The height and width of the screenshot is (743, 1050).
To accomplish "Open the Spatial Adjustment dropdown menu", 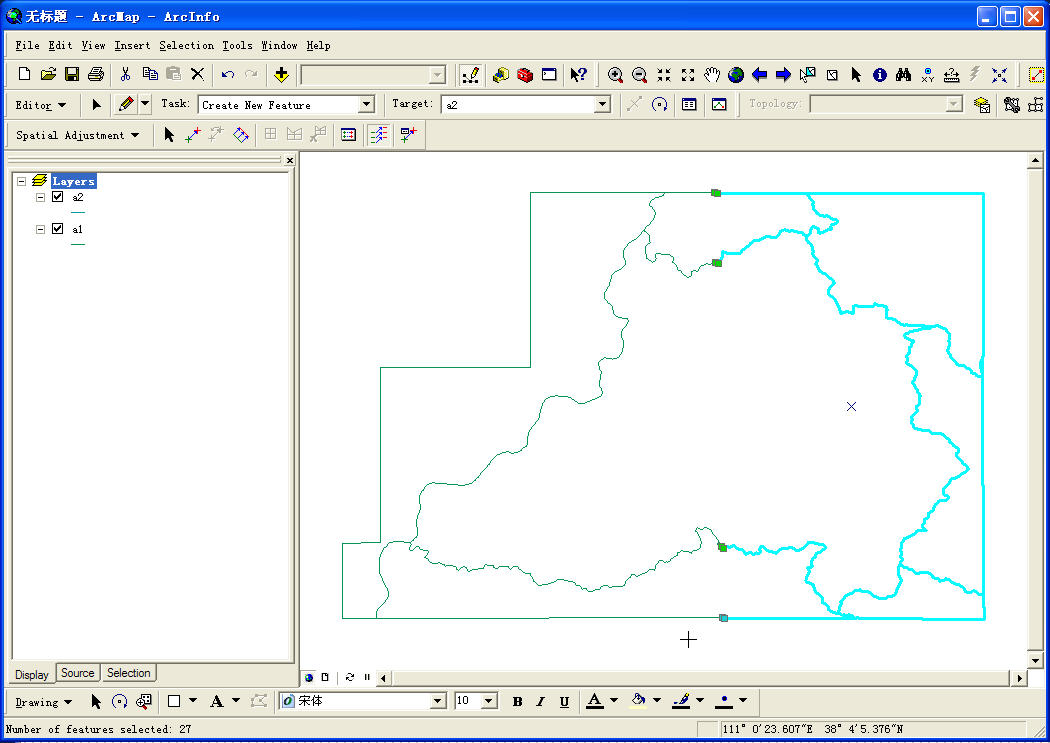I will [77, 135].
